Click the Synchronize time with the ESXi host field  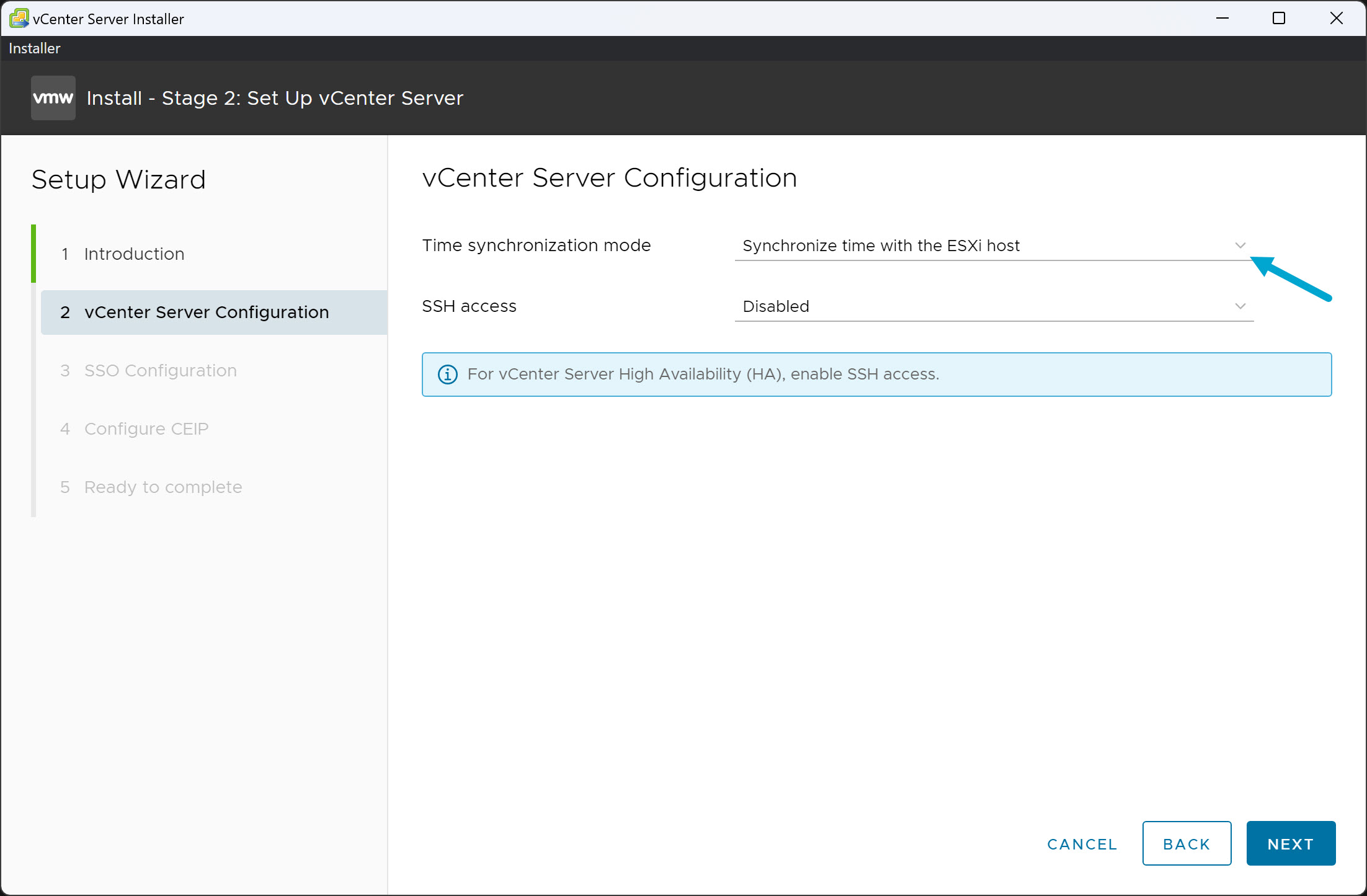tap(881, 246)
